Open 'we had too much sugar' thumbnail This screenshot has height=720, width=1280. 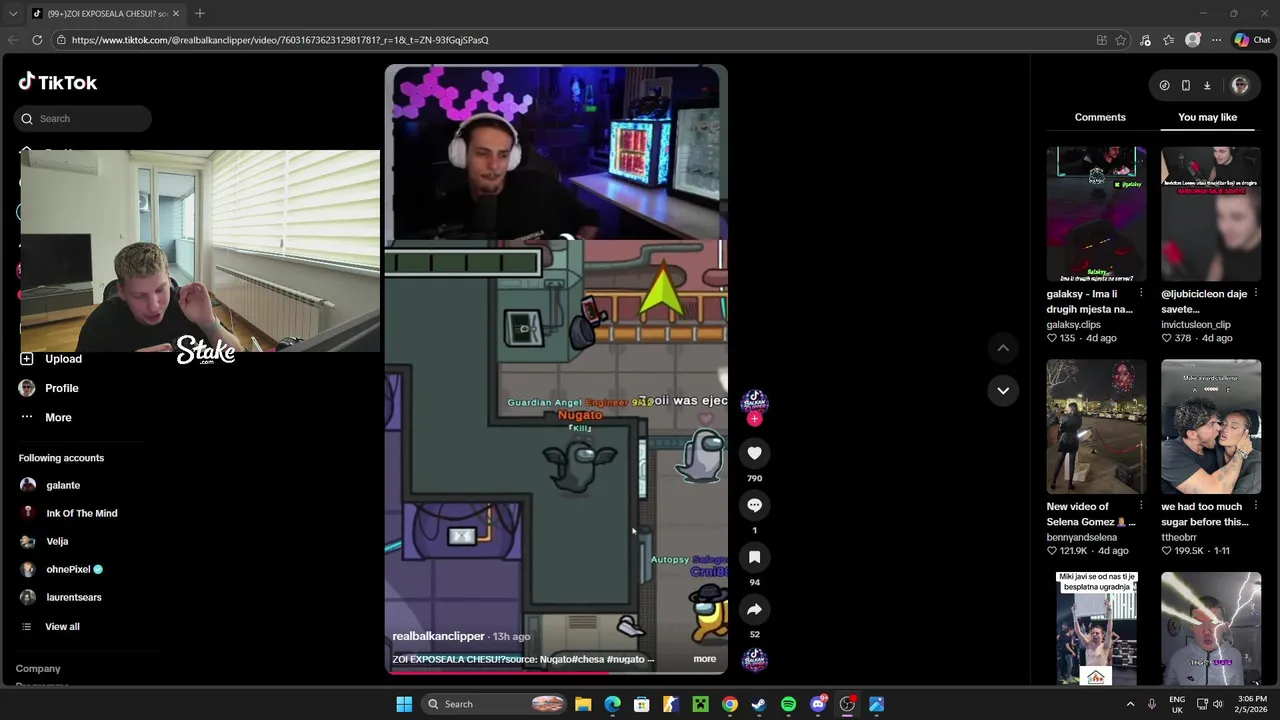tap(1211, 426)
